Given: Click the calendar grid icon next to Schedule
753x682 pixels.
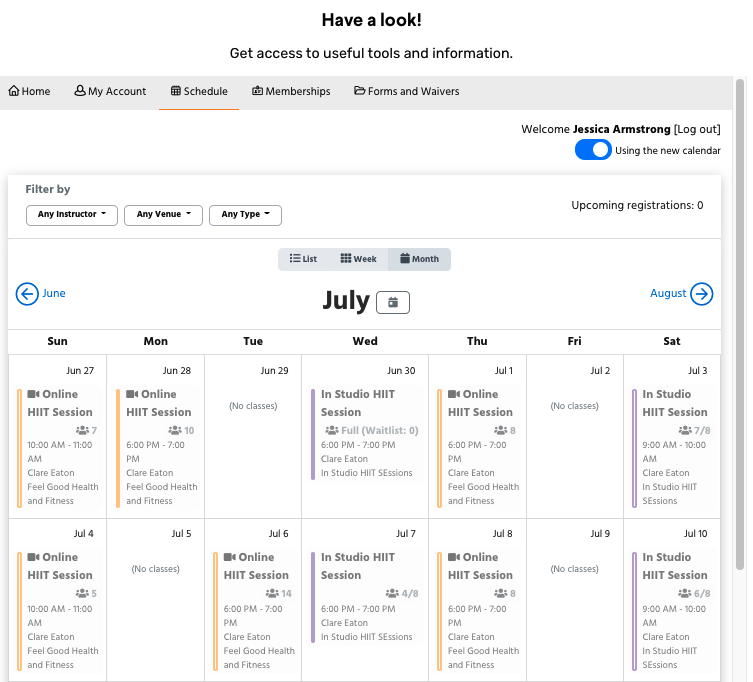Looking at the screenshot, I should [176, 91].
